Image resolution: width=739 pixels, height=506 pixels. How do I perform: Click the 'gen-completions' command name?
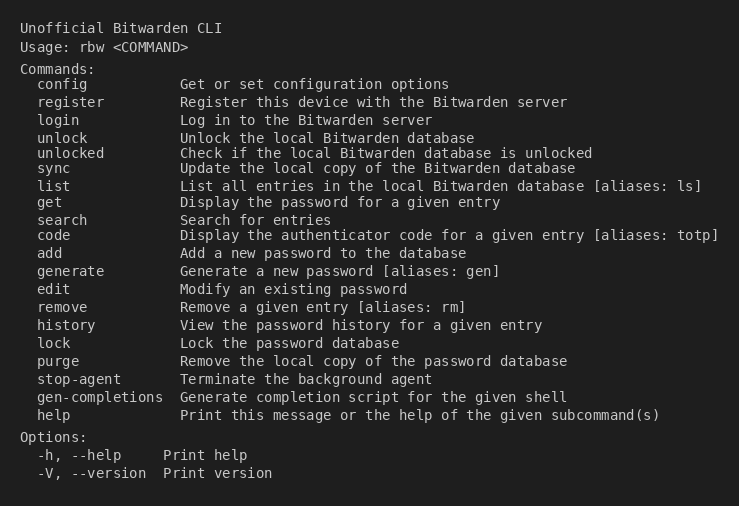pyautogui.click(x=100, y=397)
